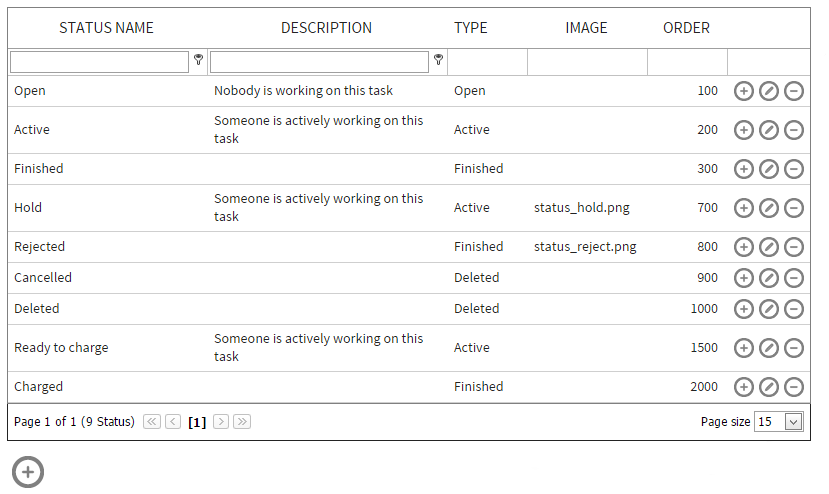The height and width of the screenshot is (494, 829).
Task: Edit the Ready to charge status
Action: pyautogui.click(x=768, y=348)
